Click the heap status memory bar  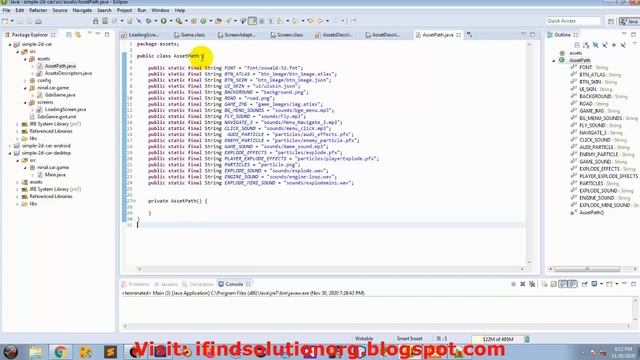497,339
